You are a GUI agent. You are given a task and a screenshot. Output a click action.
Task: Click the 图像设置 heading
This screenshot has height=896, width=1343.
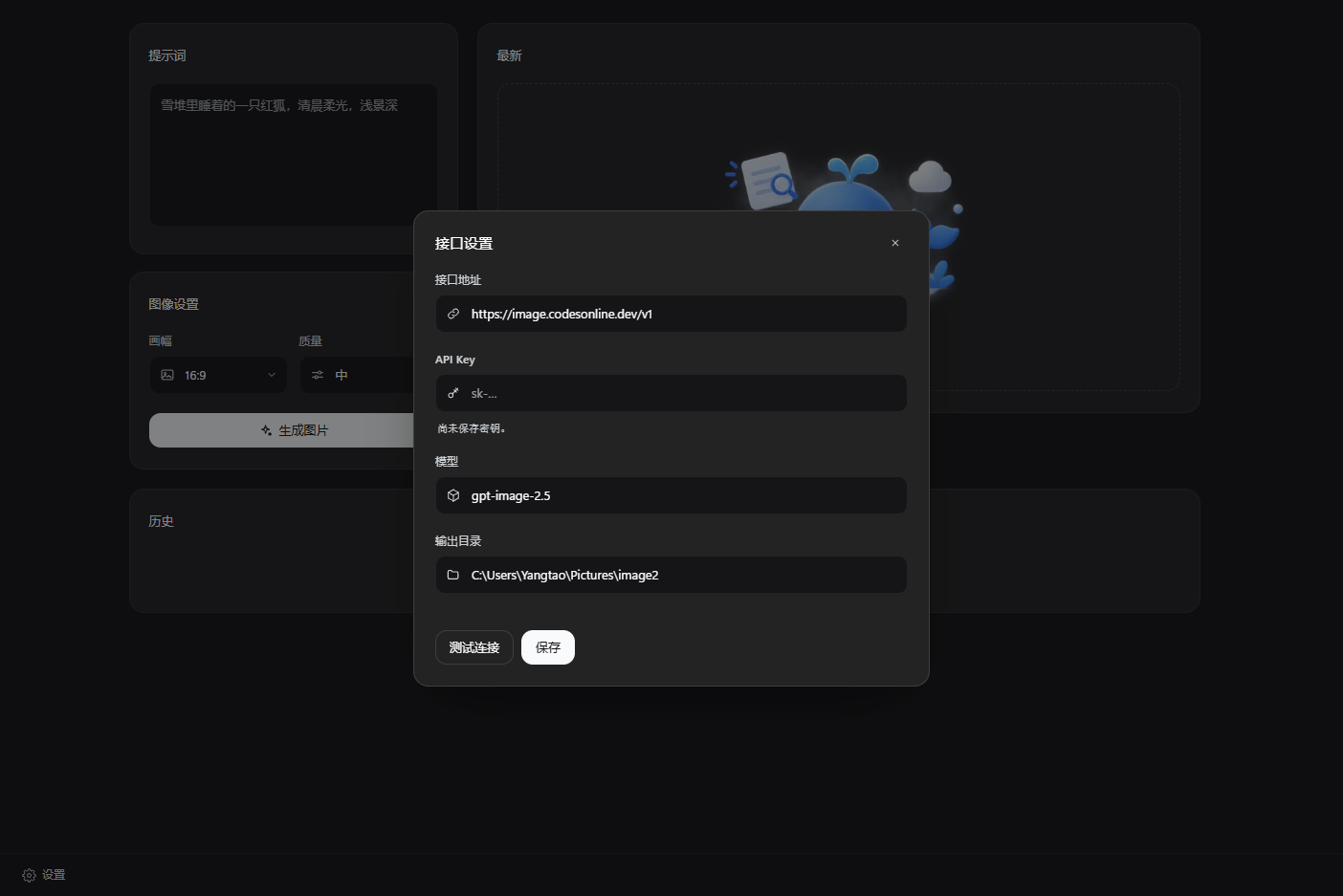coord(173,304)
